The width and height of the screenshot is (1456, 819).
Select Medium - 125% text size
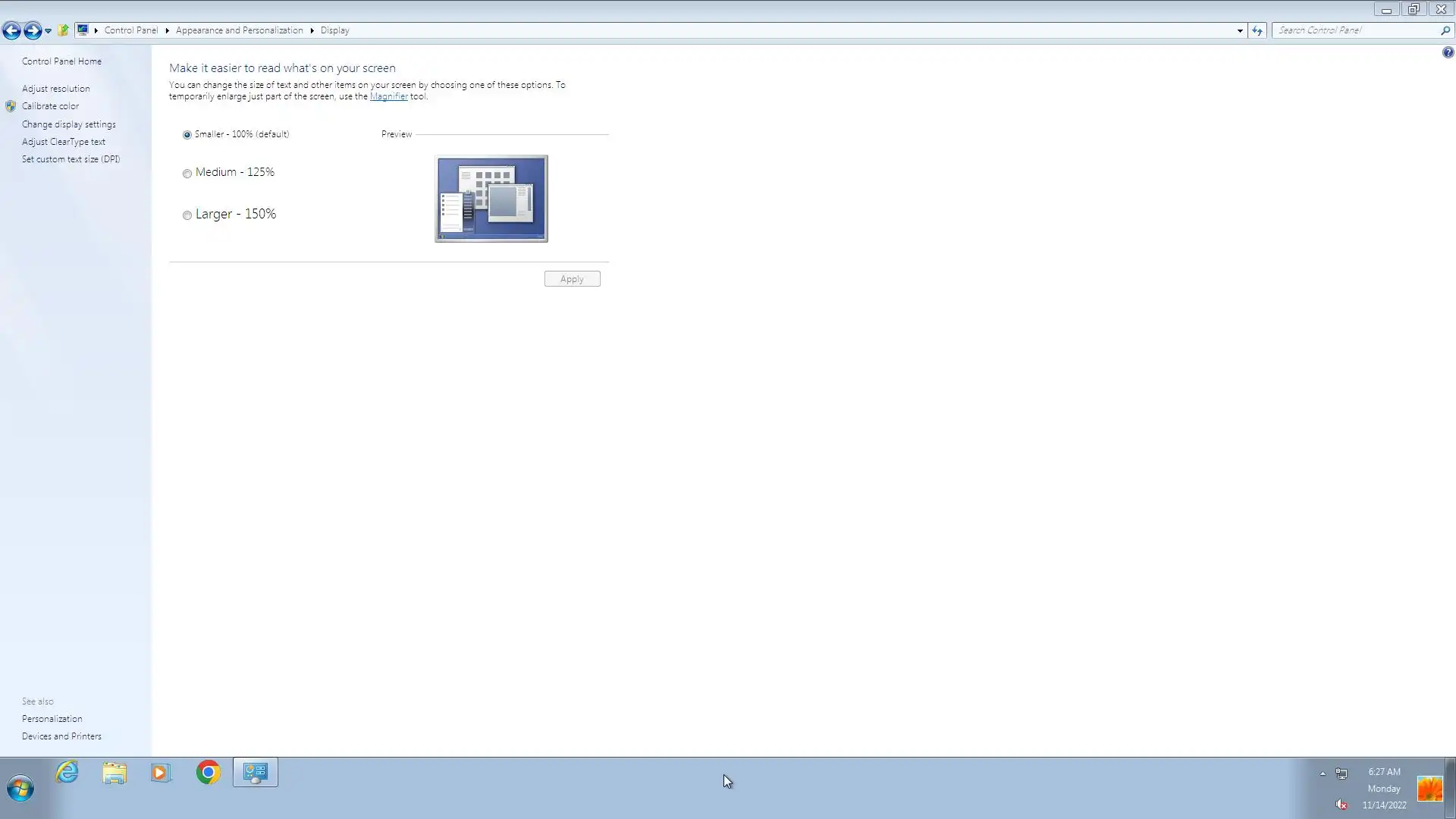pyautogui.click(x=187, y=174)
